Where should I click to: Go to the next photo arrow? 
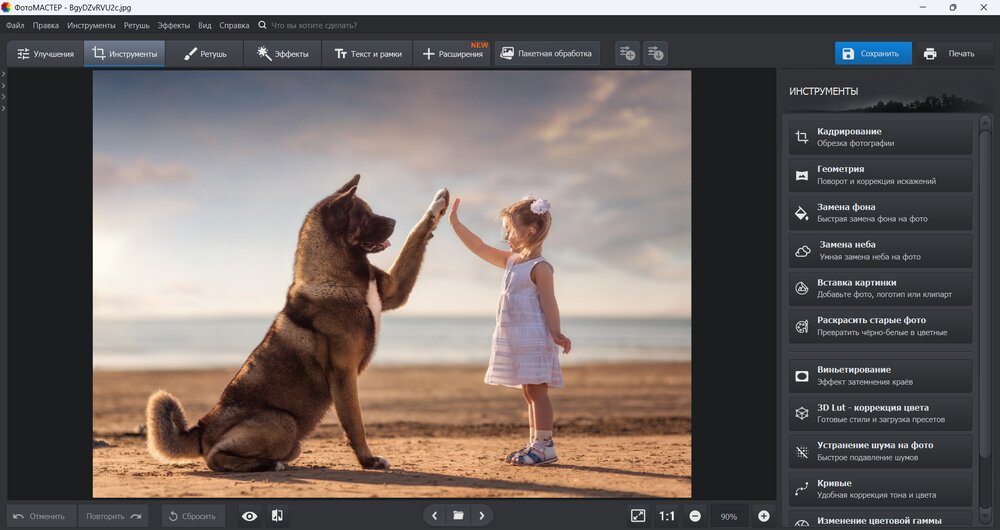click(482, 516)
